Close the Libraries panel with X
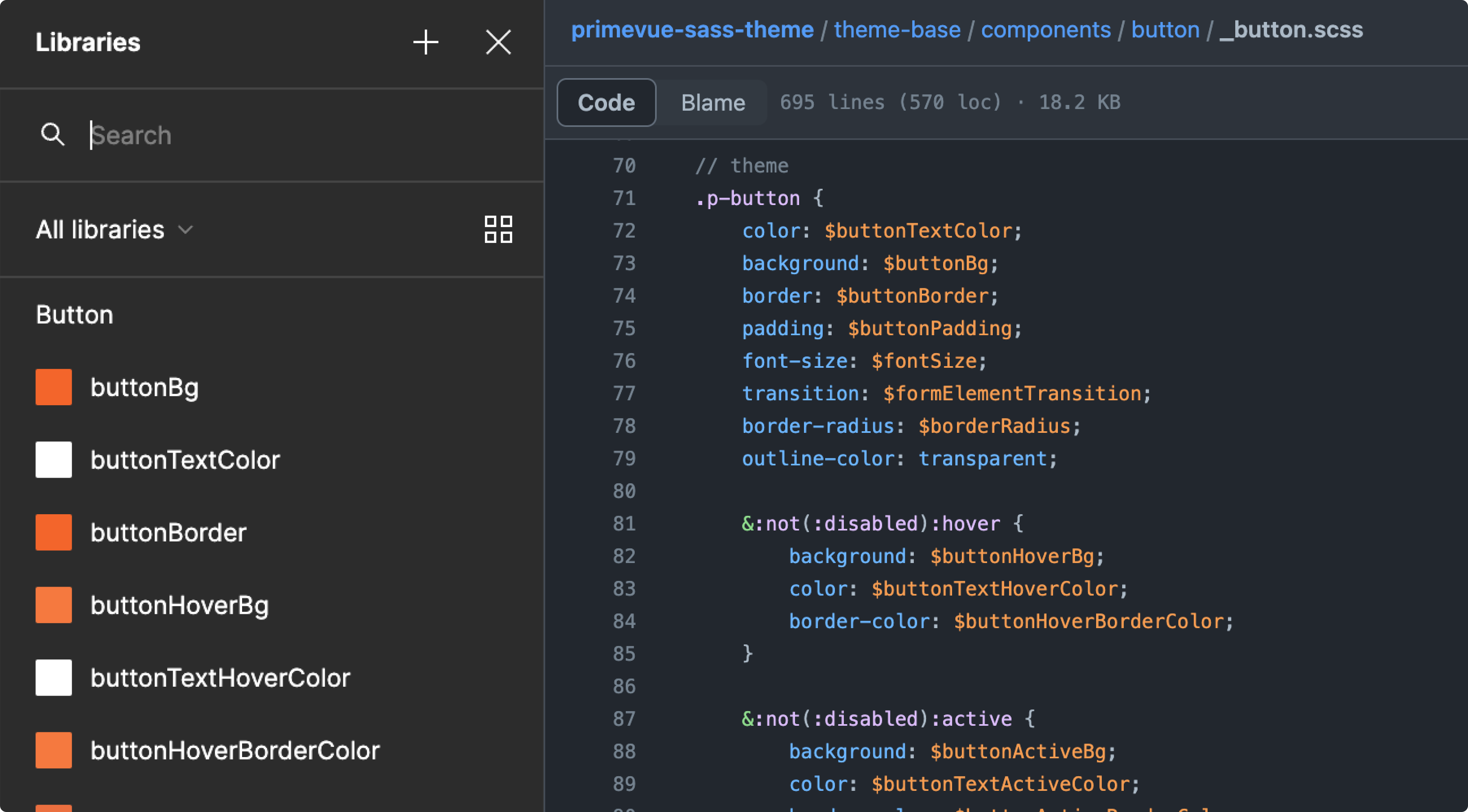 (x=498, y=42)
